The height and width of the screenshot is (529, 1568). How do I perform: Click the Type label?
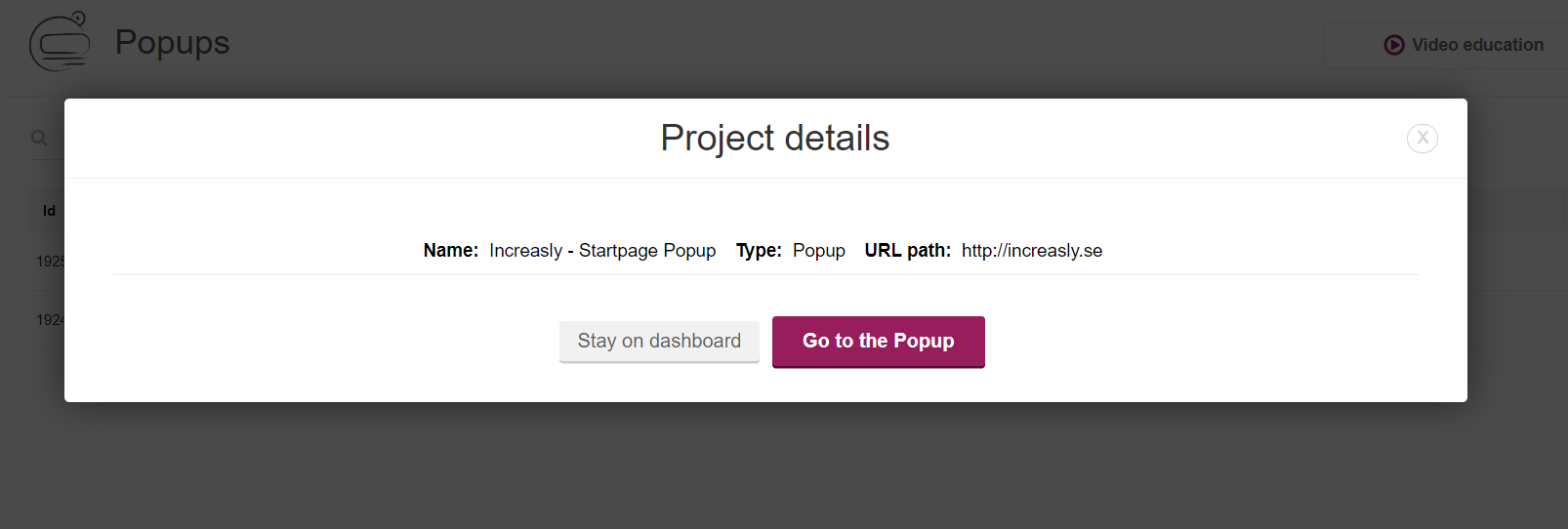tap(759, 251)
